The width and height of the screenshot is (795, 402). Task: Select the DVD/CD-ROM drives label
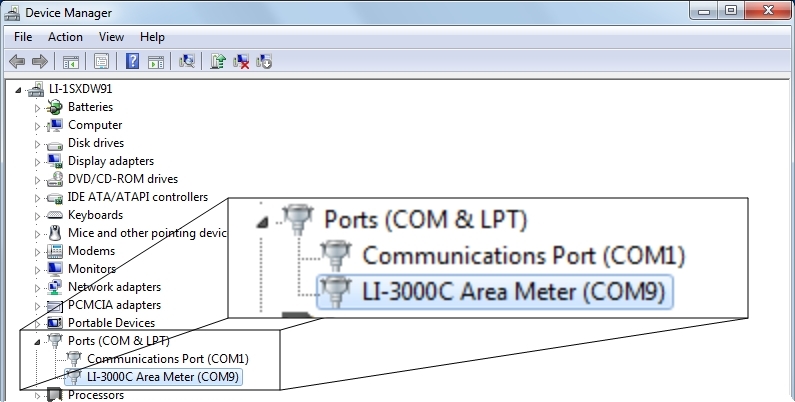pos(123,179)
